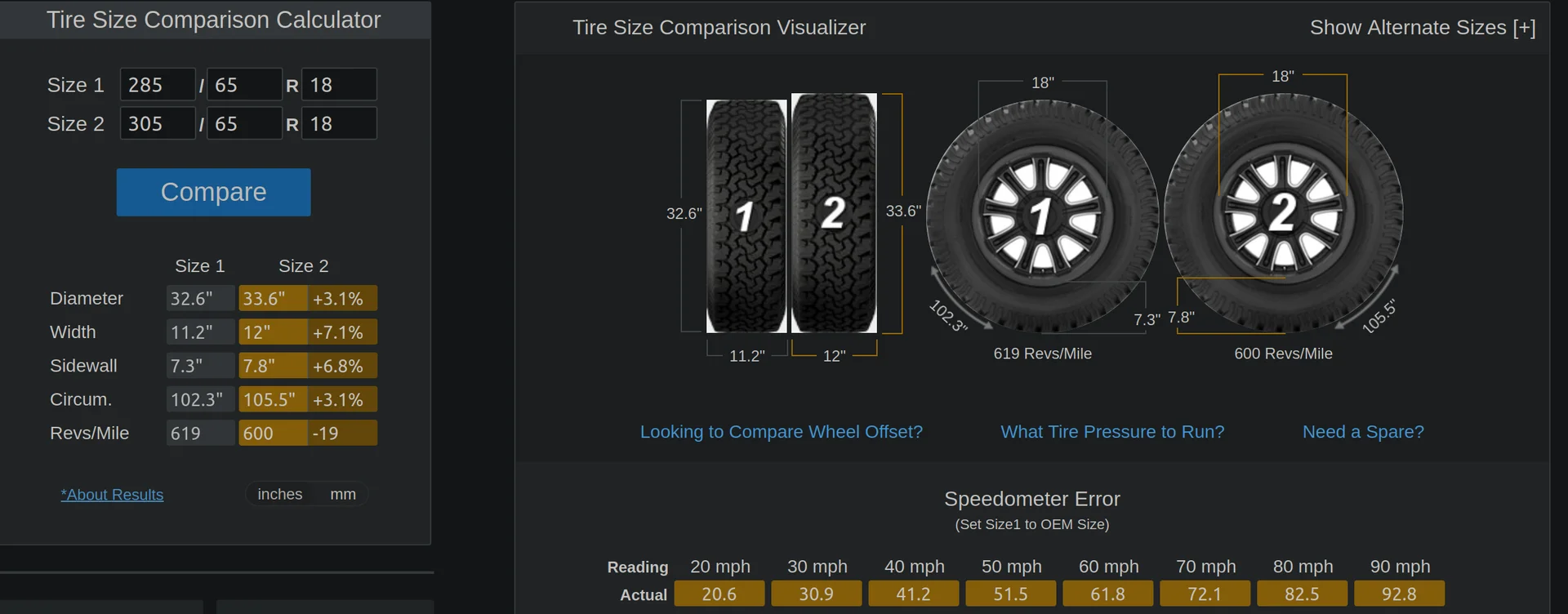Focus Size 1 rim diameter field

(339, 85)
